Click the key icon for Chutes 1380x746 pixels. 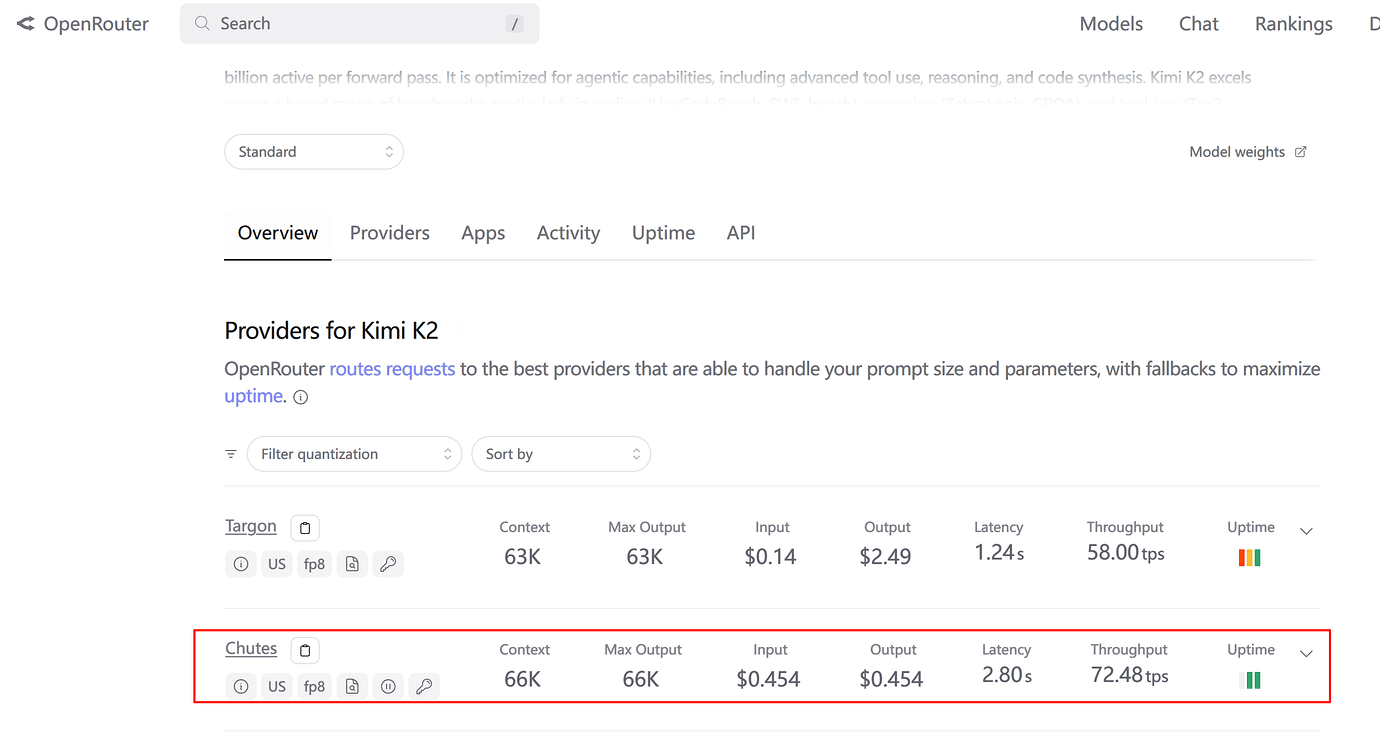coord(425,686)
